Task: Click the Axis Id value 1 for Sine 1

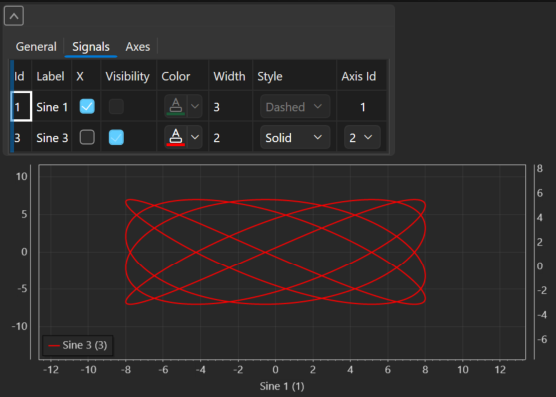Action: [362, 107]
